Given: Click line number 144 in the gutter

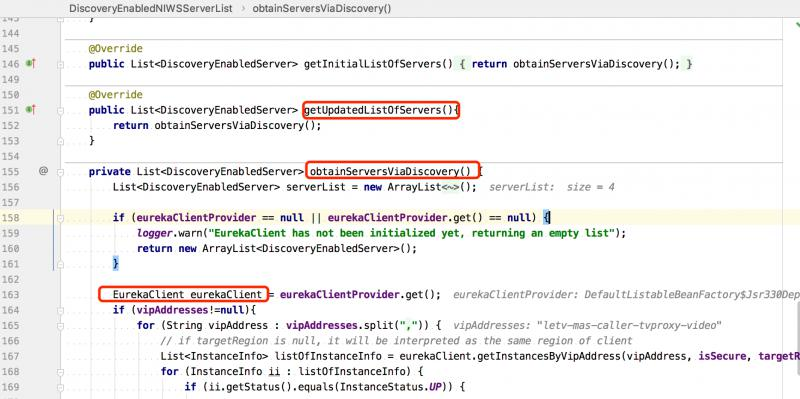Looking at the screenshot, I should pos(10,33).
